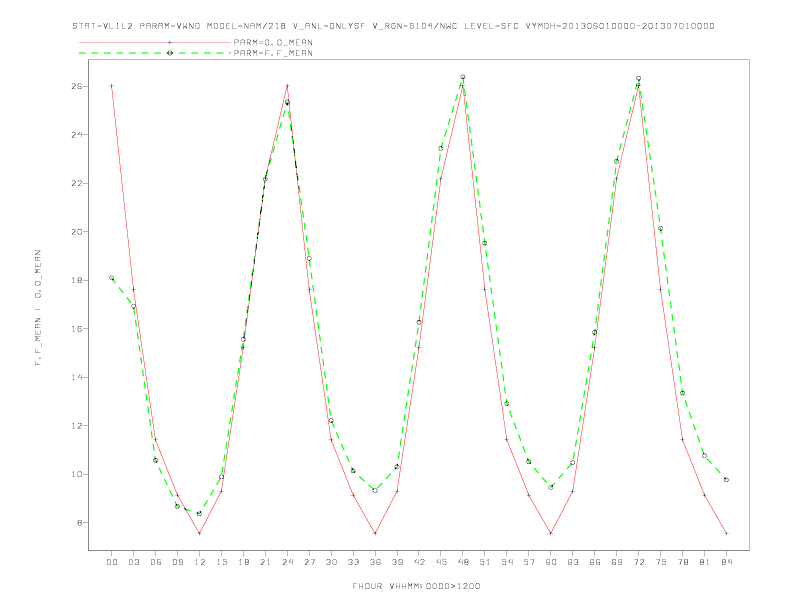
Task: Click the FHOUR VHHMM:0000>1200 axis title
Action: coord(416,586)
